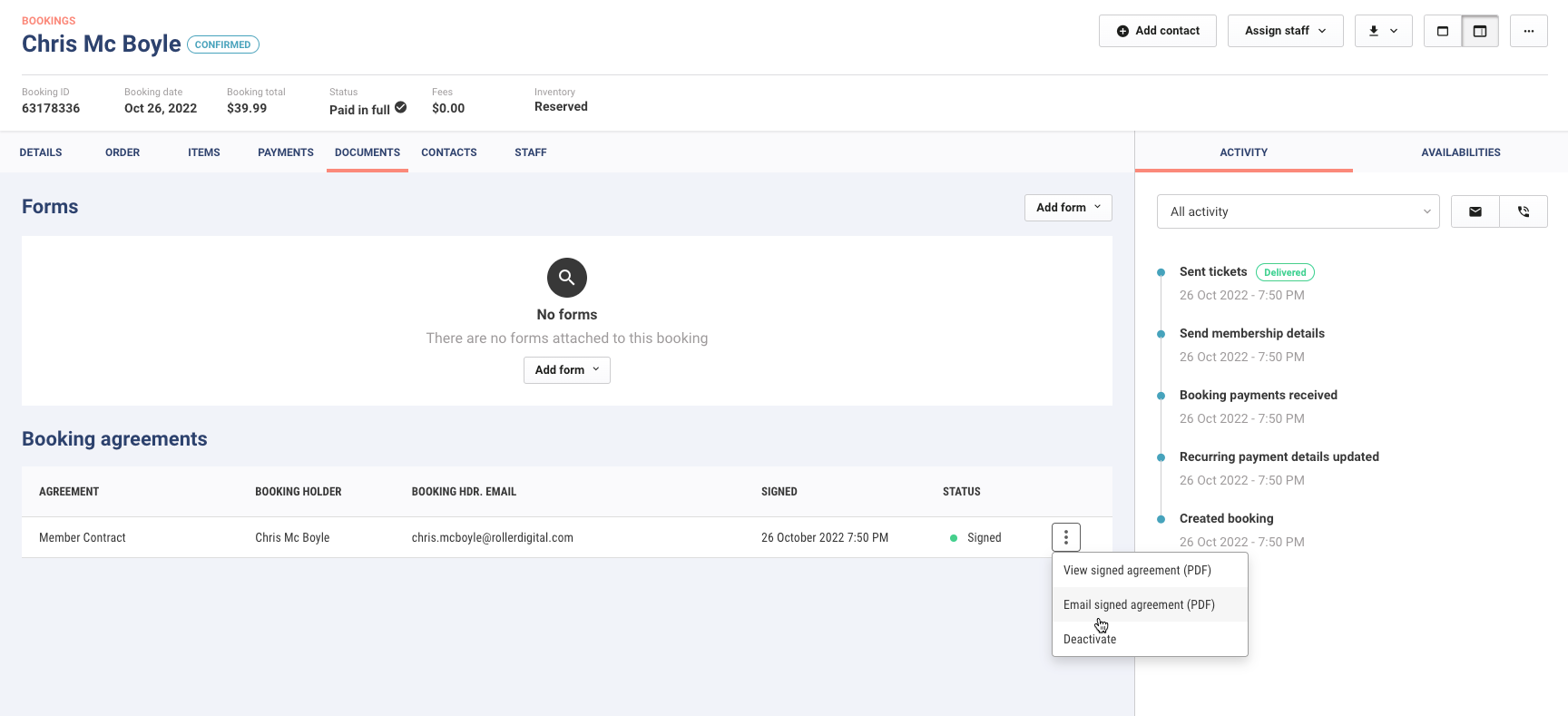Click the email envelope icon
The width and height of the screenshot is (1568, 716).
pyautogui.click(x=1475, y=211)
